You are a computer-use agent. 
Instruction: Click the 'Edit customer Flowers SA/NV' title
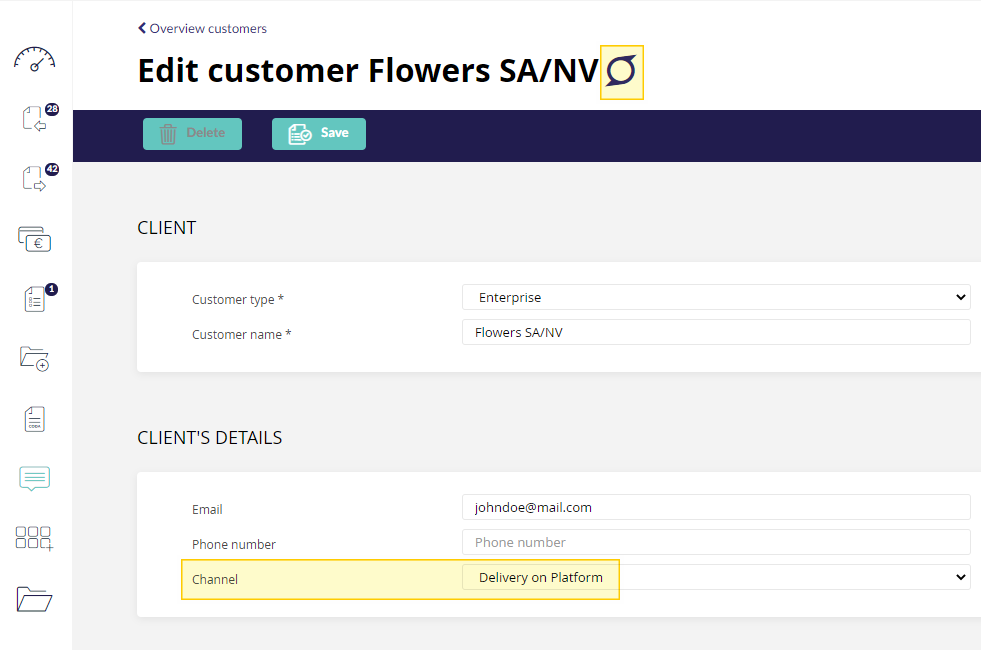(x=368, y=71)
